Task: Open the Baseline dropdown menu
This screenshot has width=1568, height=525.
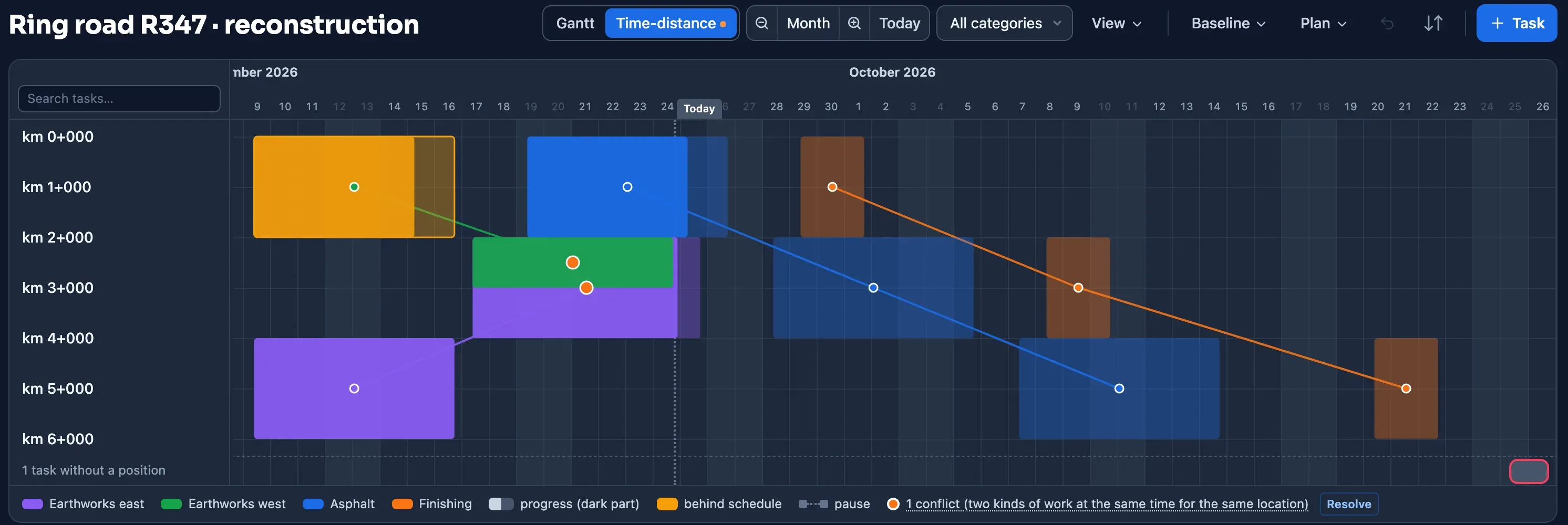Action: click(1227, 23)
